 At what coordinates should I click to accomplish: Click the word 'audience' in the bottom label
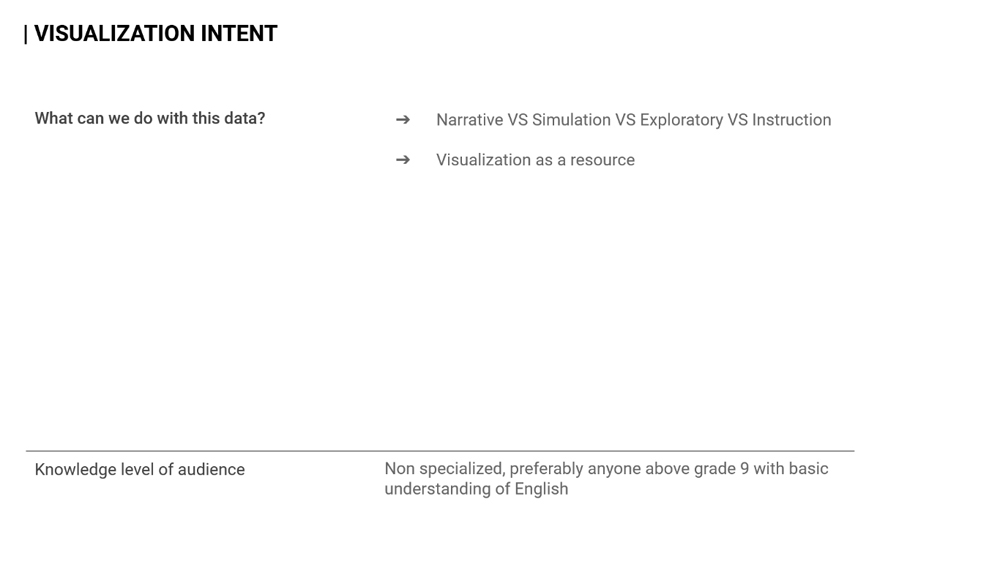[211, 470]
